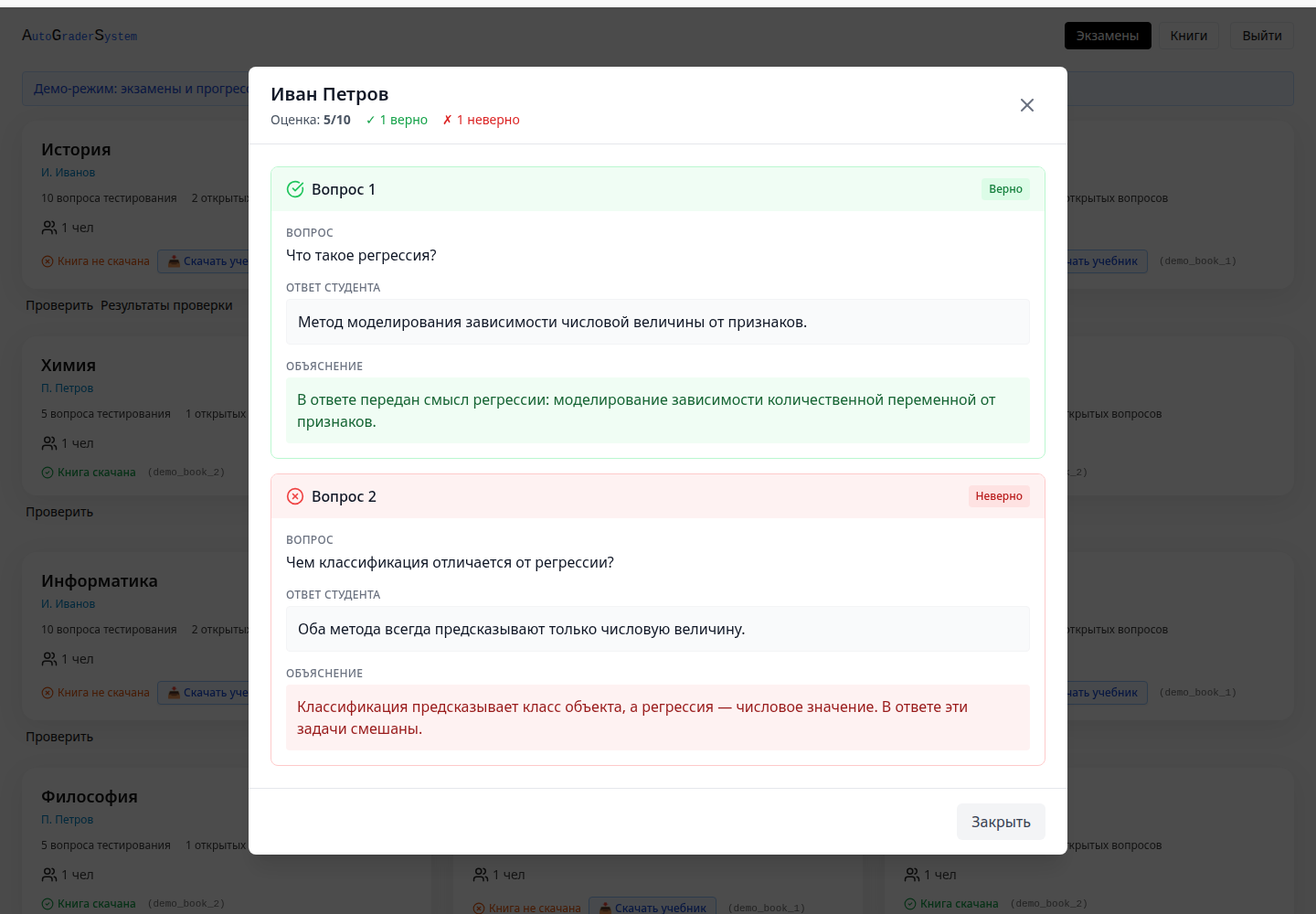Click the green explanation 'В ответе передан смысл…'
This screenshot has height=914, width=1316.
[658, 410]
